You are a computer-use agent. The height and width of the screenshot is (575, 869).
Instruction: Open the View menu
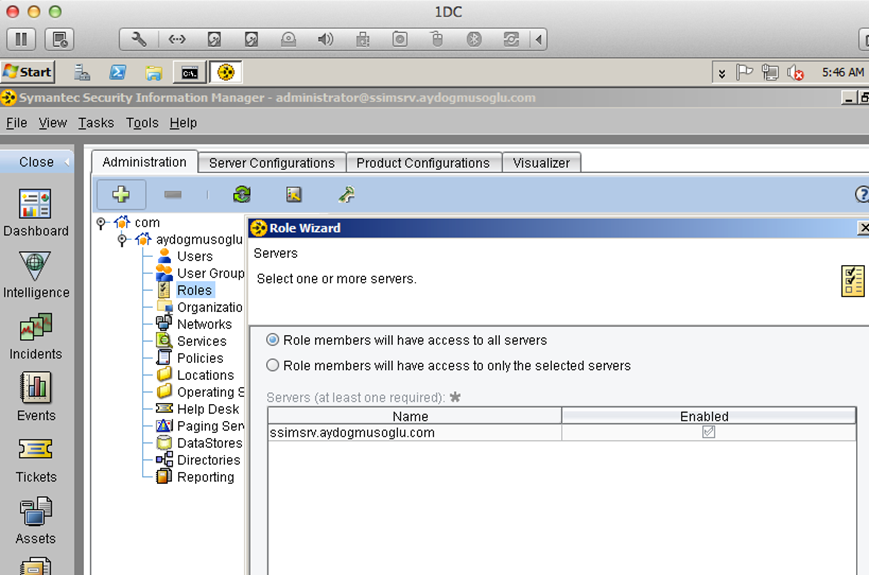tap(53, 122)
